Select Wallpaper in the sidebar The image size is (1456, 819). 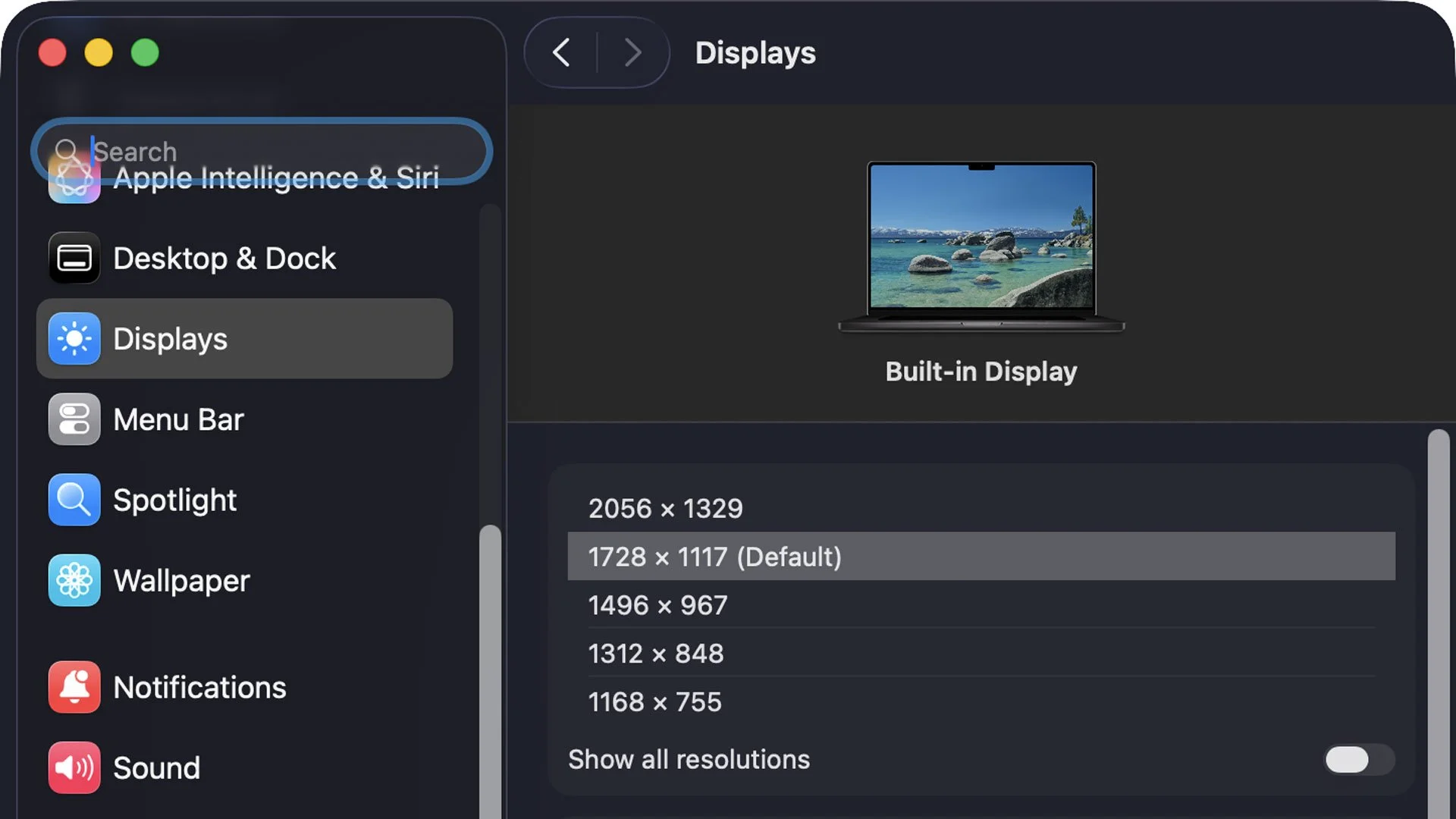point(244,580)
